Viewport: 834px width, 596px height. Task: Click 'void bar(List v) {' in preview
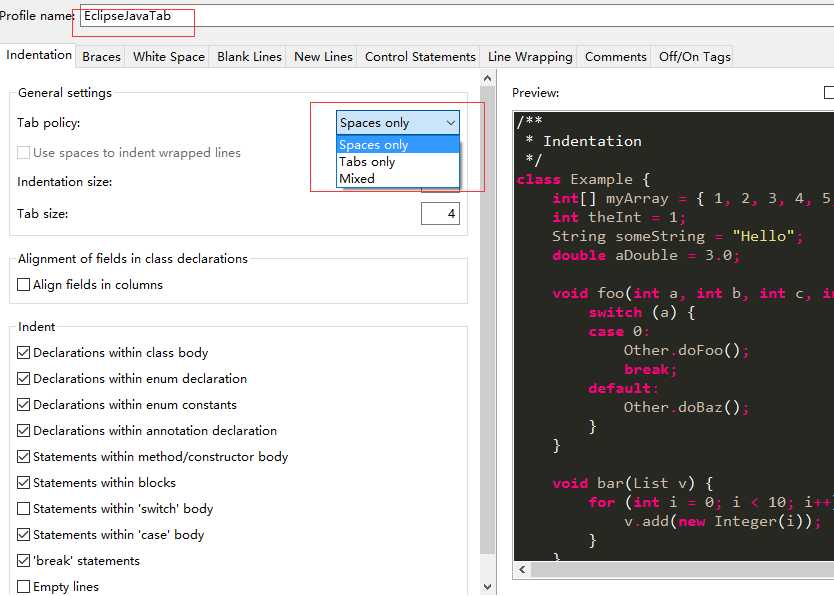click(633, 483)
